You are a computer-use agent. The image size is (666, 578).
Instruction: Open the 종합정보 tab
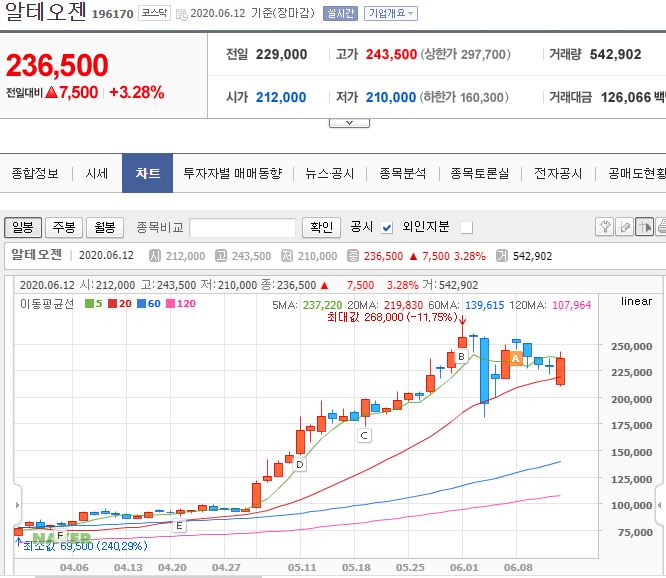[x=35, y=173]
